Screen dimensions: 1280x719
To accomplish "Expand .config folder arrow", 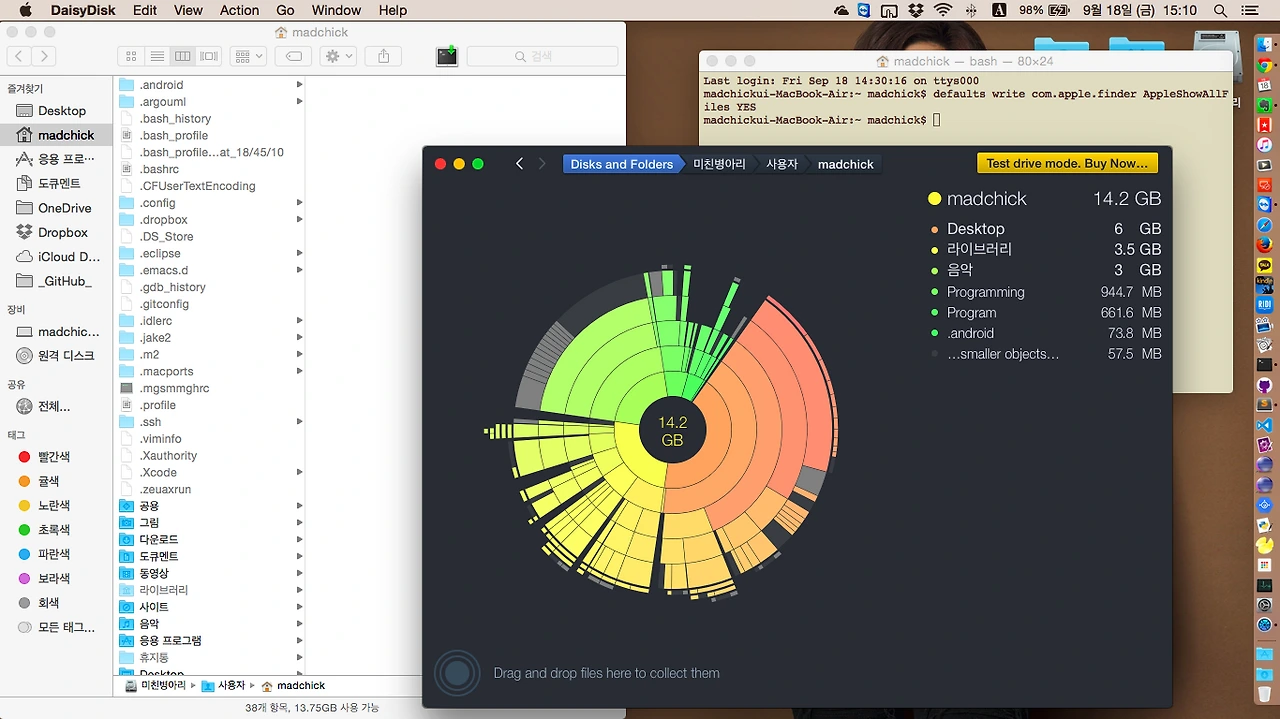I will 299,203.
